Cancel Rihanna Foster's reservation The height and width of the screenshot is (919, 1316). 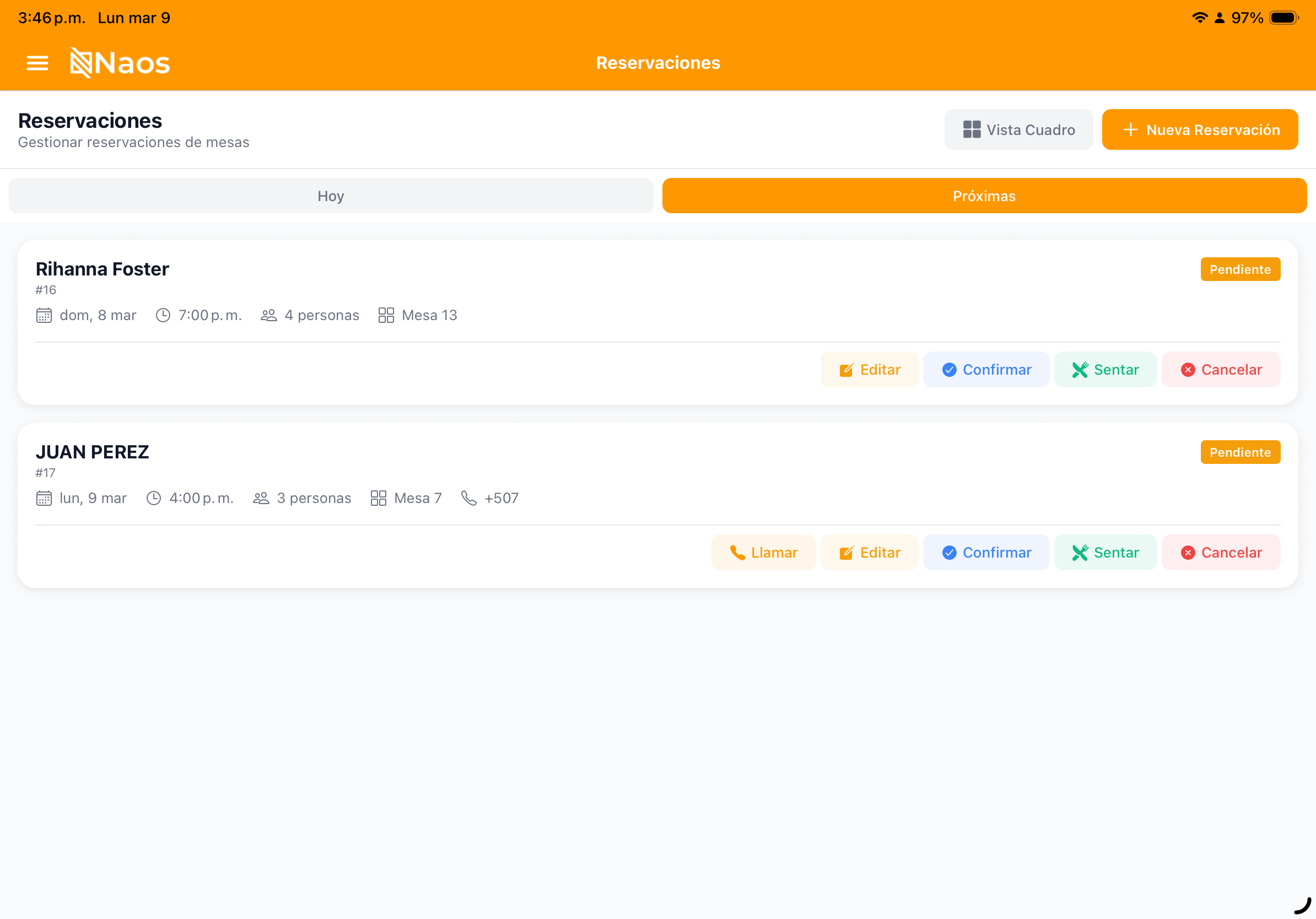tap(1220, 370)
